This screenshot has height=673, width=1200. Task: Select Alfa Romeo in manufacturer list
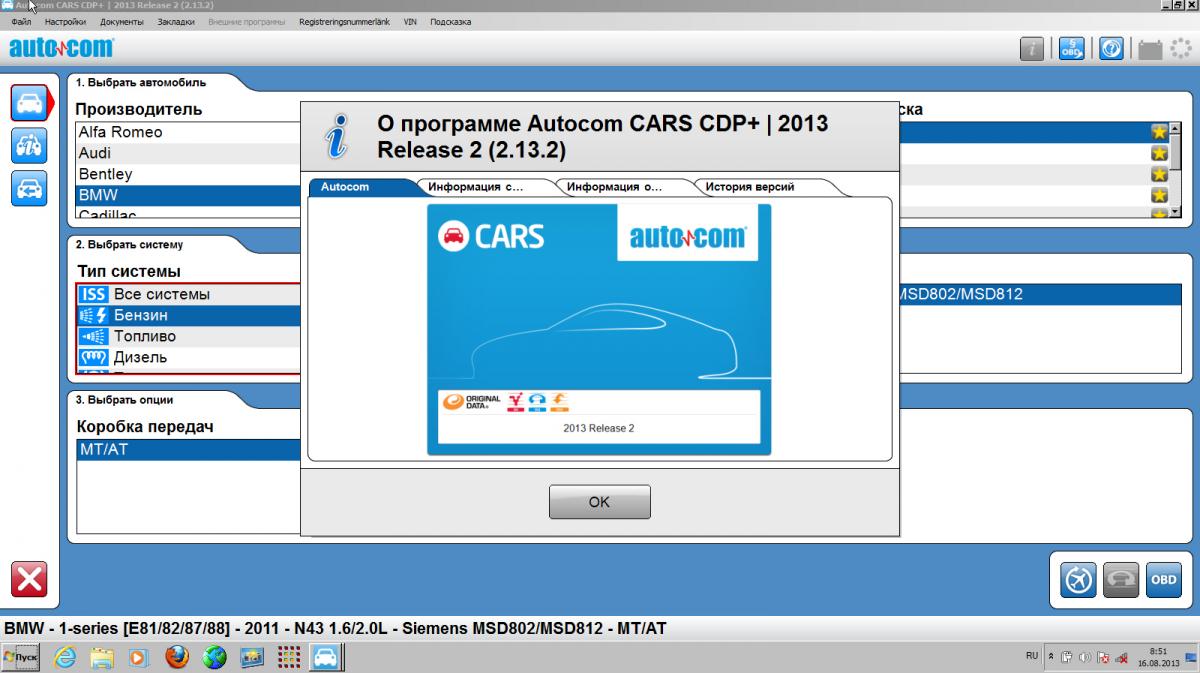(x=189, y=132)
